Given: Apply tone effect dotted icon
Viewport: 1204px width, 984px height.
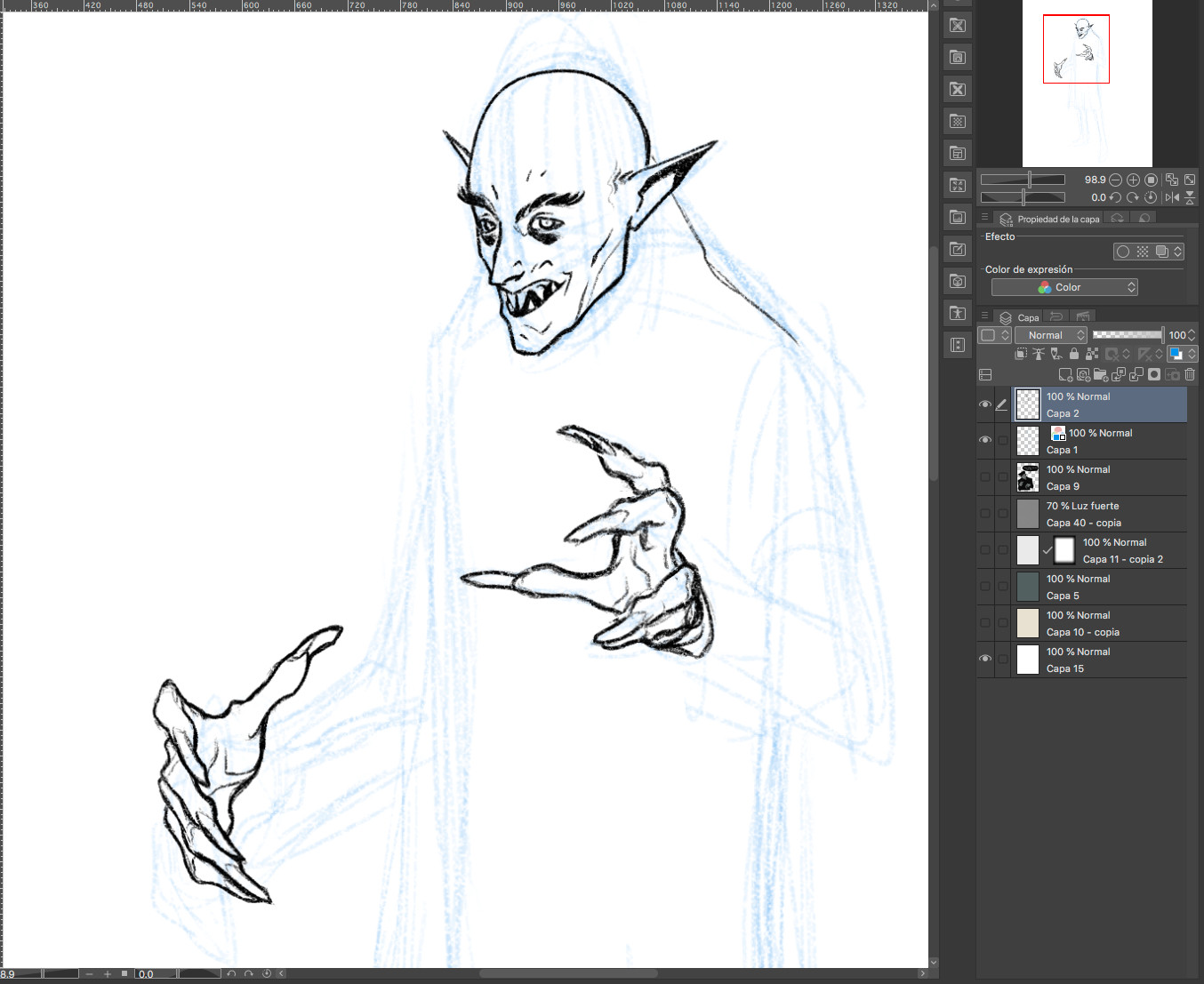Looking at the screenshot, I should tap(1143, 252).
